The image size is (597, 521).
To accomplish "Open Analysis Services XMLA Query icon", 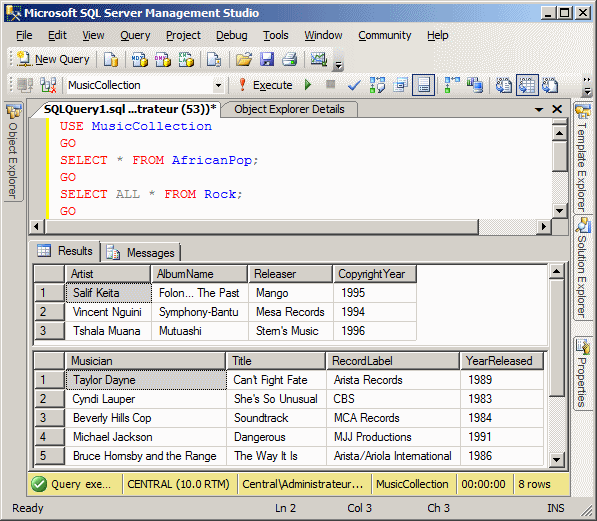I will coord(186,59).
